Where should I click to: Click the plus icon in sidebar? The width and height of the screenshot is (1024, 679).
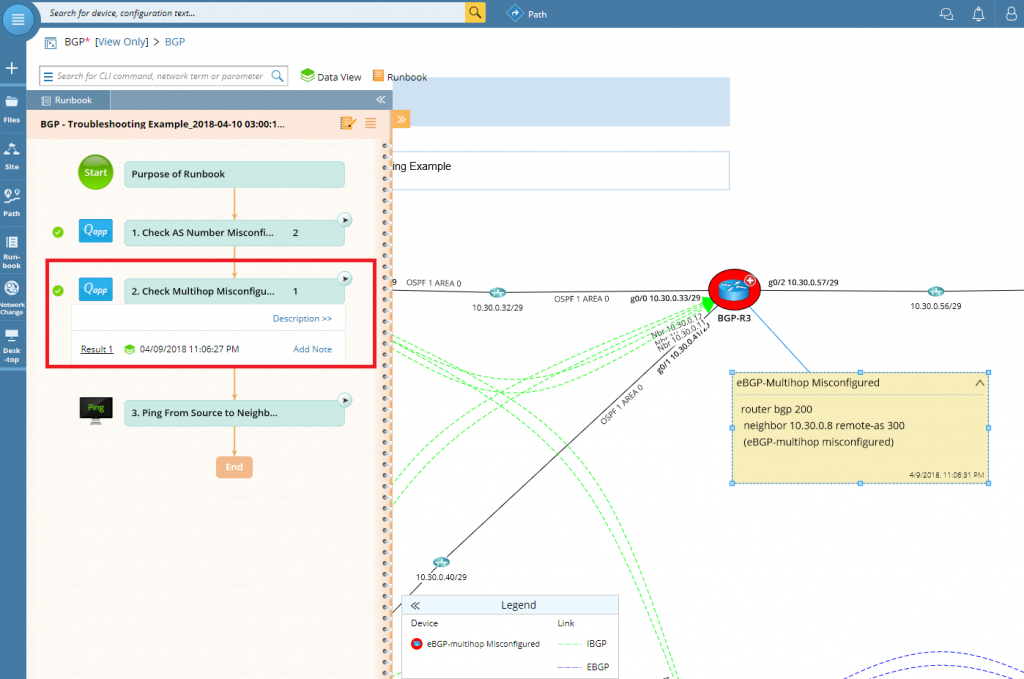tap(12, 68)
